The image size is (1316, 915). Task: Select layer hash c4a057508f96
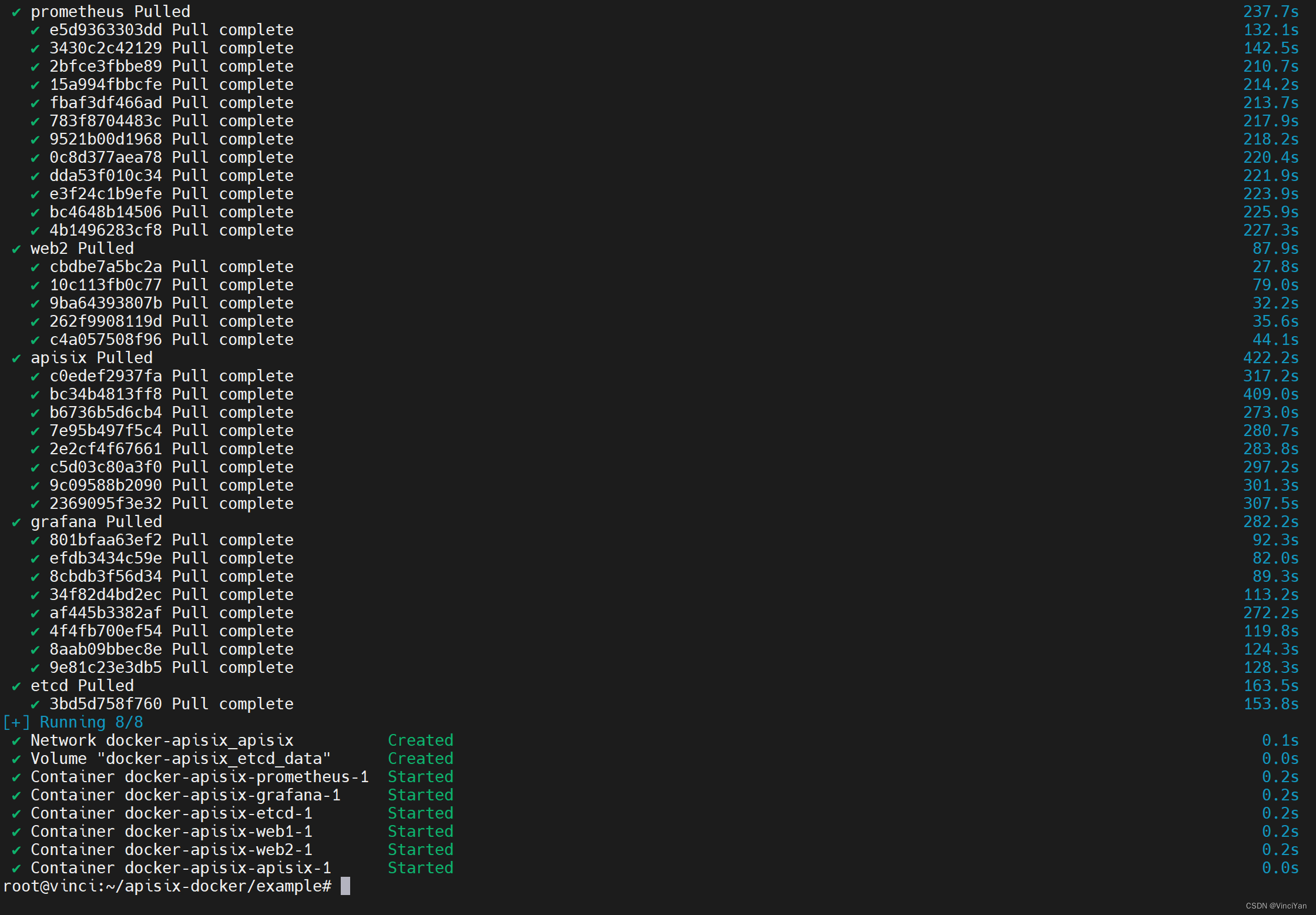pyautogui.click(x=106, y=340)
